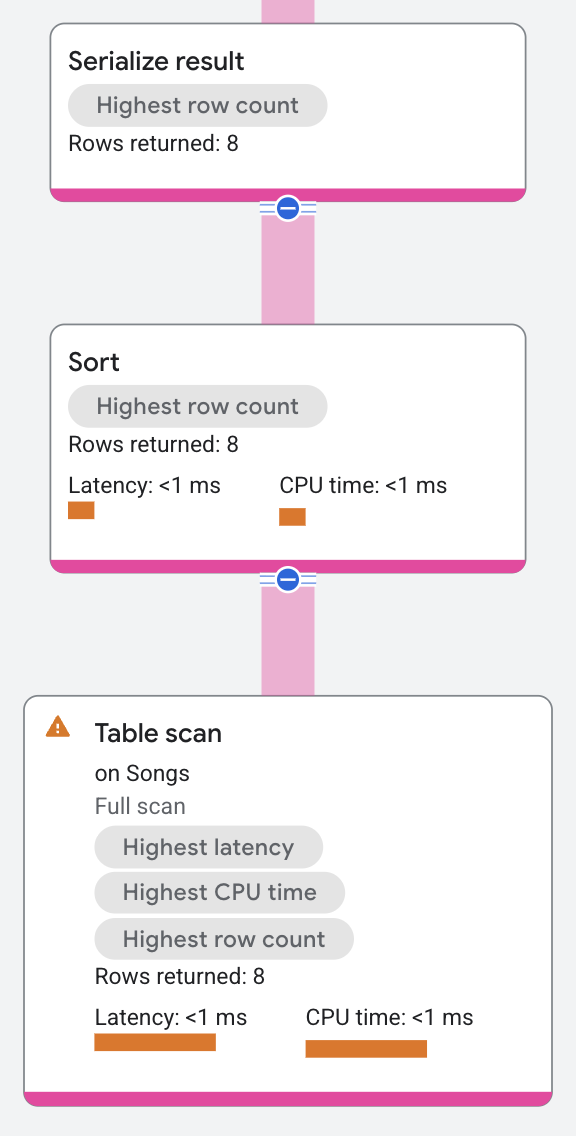Image resolution: width=576 pixels, height=1136 pixels.
Task: Select the Sort operator card
Action: tap(287, 447)
